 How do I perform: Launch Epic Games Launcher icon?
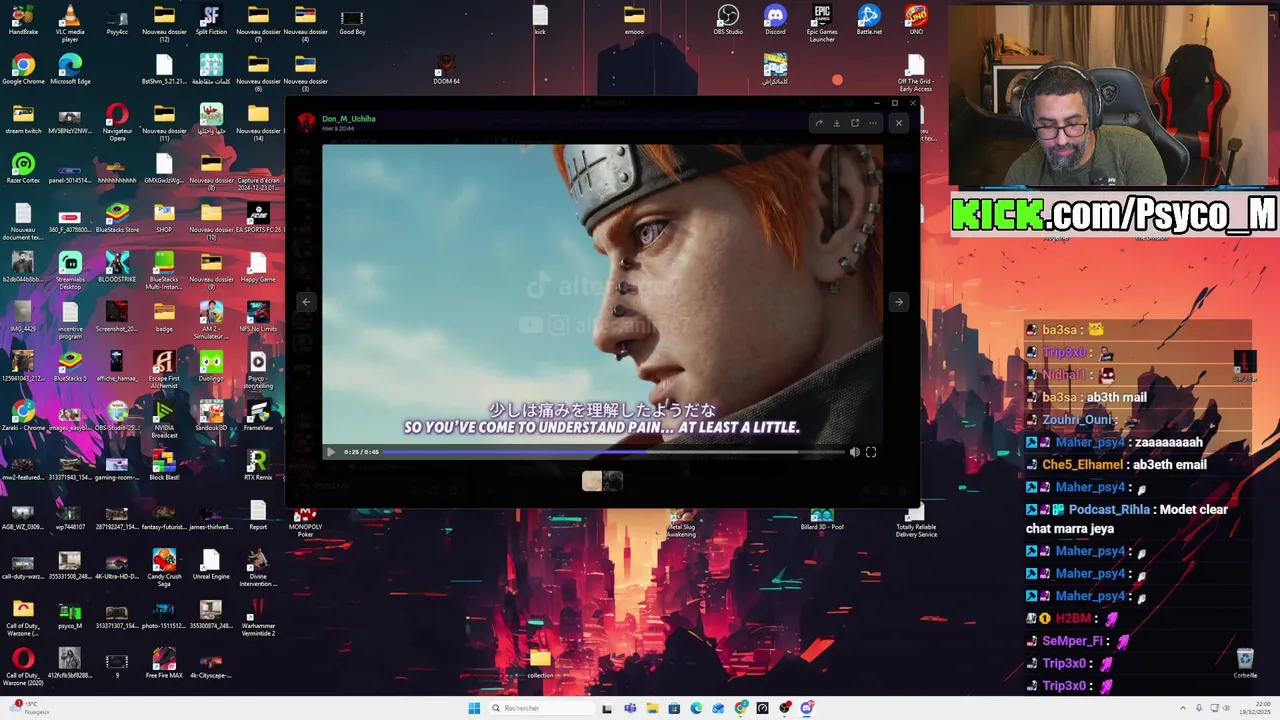pyautogui.click(x=822, y=23)
